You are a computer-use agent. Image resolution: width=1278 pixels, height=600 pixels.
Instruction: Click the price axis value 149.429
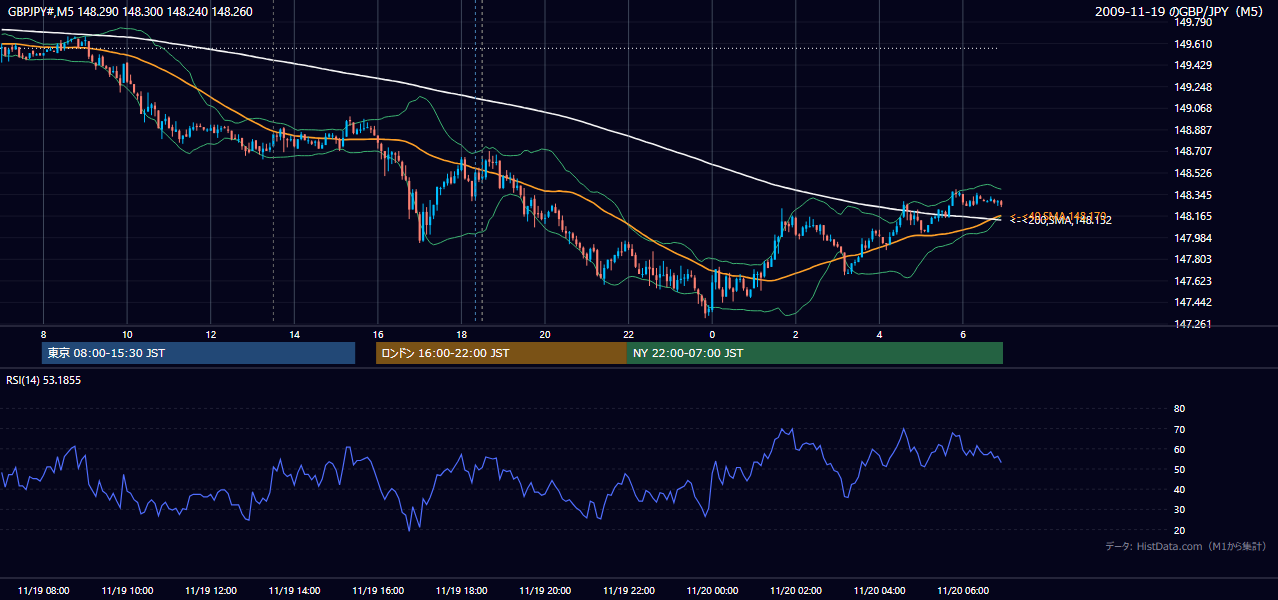1192,65
